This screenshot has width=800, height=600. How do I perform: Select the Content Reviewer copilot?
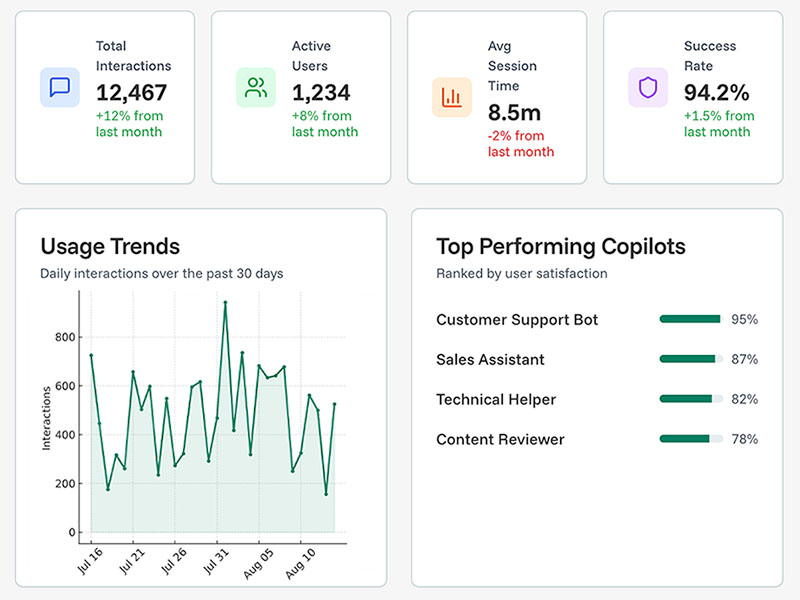pos(500,440)
